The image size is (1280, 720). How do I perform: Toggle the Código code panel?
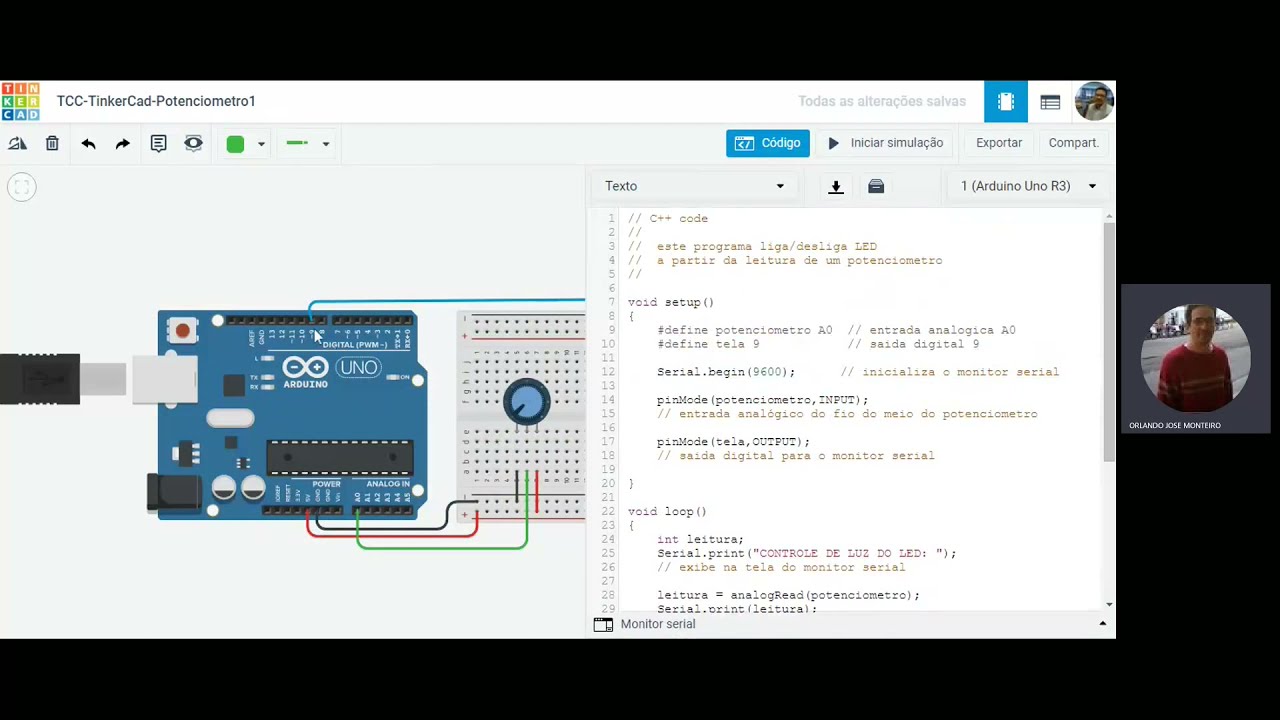pyautogui.click(x=768, y=143)
